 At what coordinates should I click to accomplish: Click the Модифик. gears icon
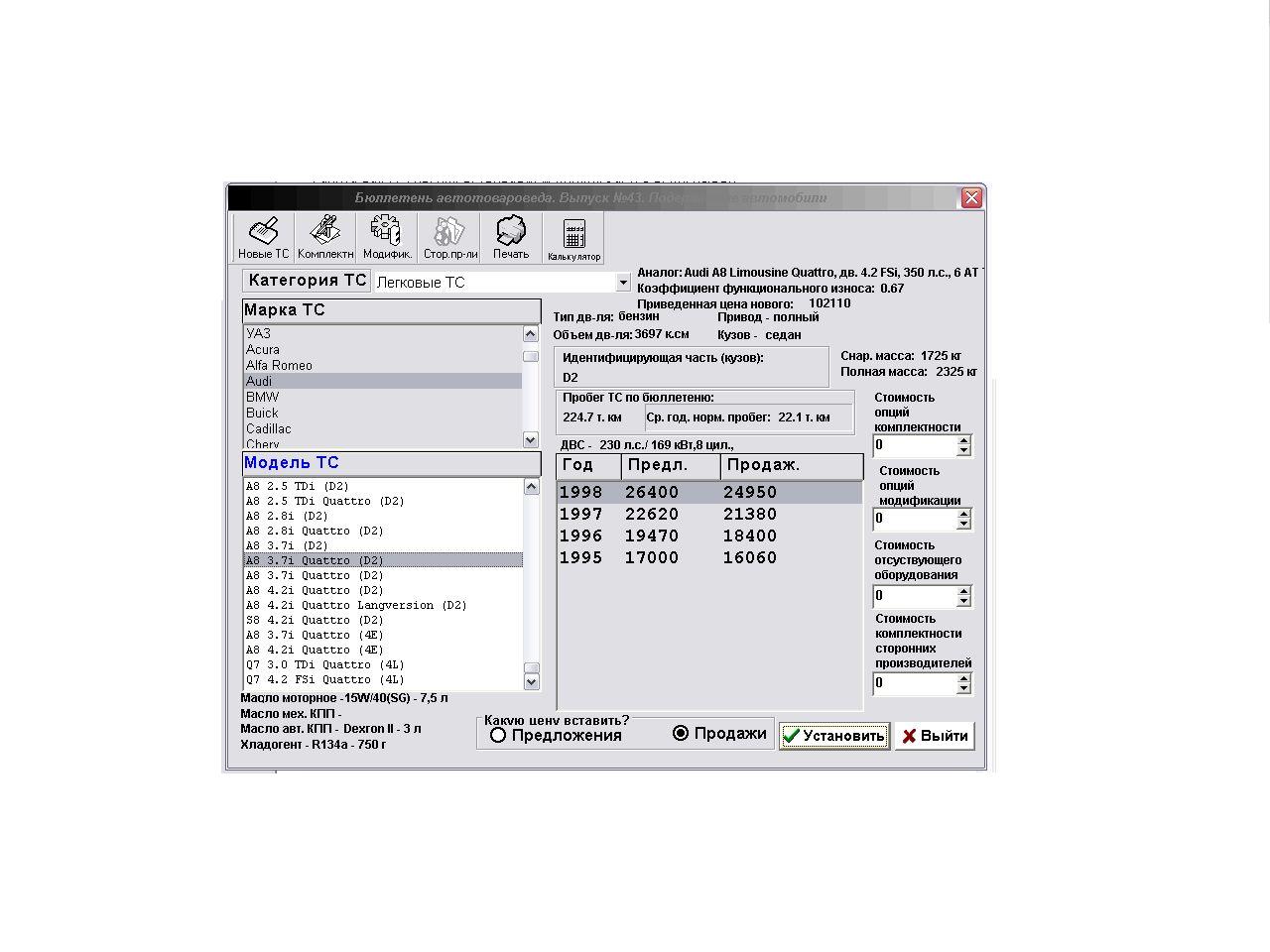pos(387,238)
